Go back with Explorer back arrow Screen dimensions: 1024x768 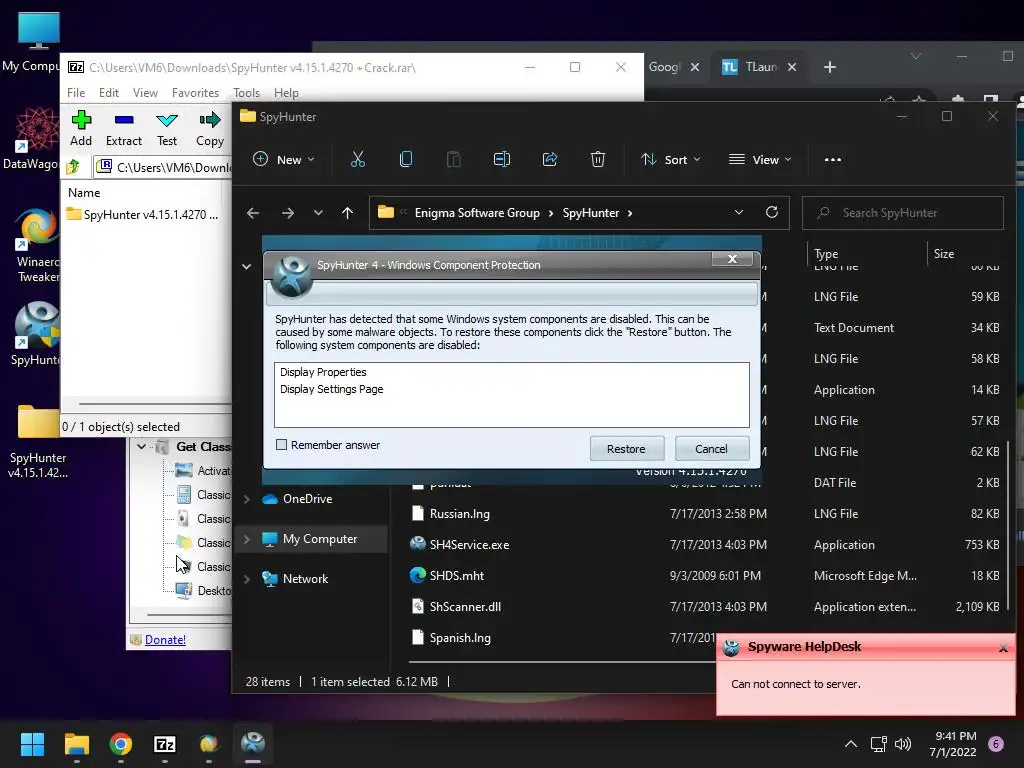click(253, 213)
